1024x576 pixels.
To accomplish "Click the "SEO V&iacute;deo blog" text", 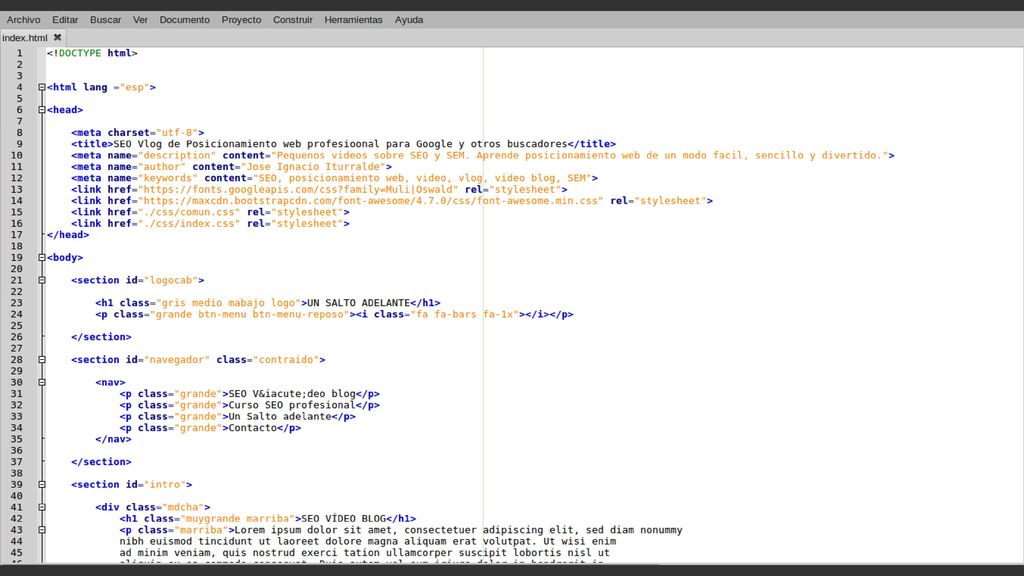I will coord(292,394).
